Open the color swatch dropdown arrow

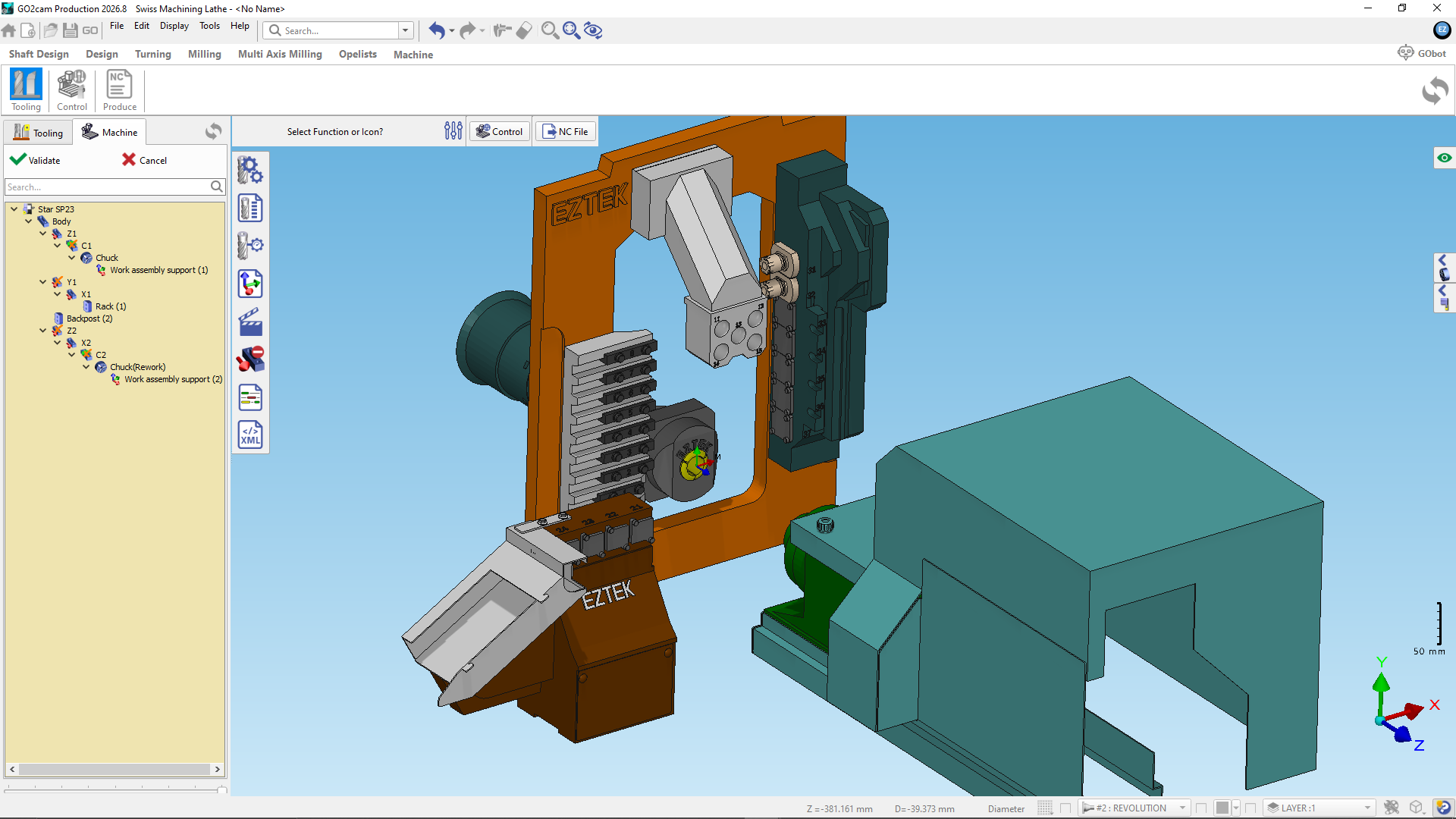tap(1235, 808)
